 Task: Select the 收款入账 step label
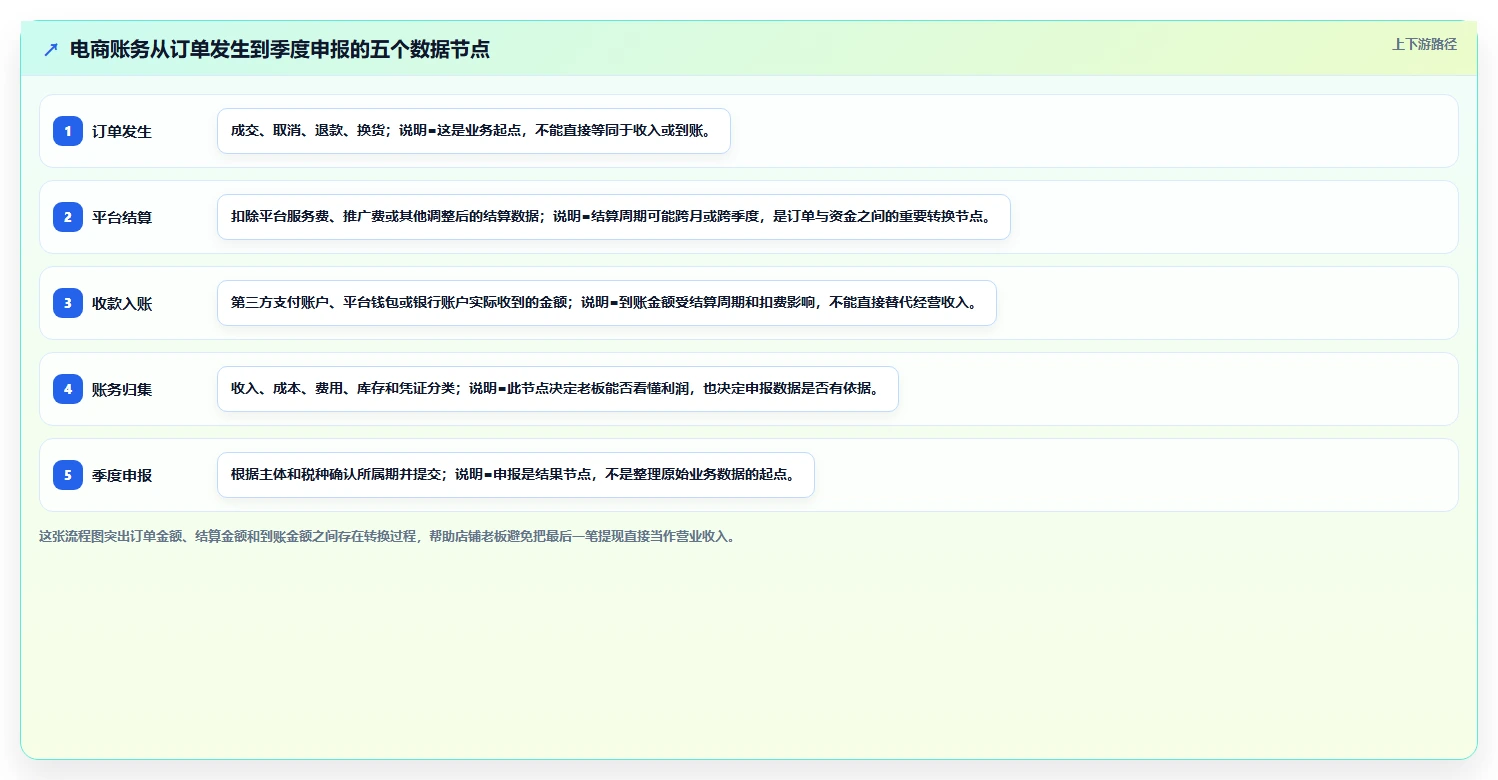coord(122,303)
